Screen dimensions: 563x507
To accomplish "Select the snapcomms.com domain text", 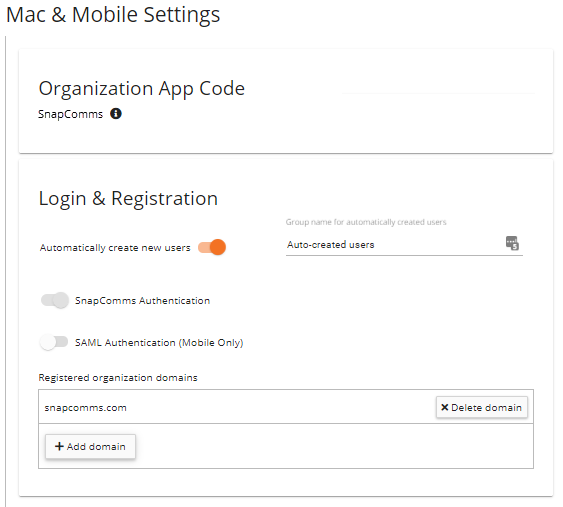I will click(85, 408).
